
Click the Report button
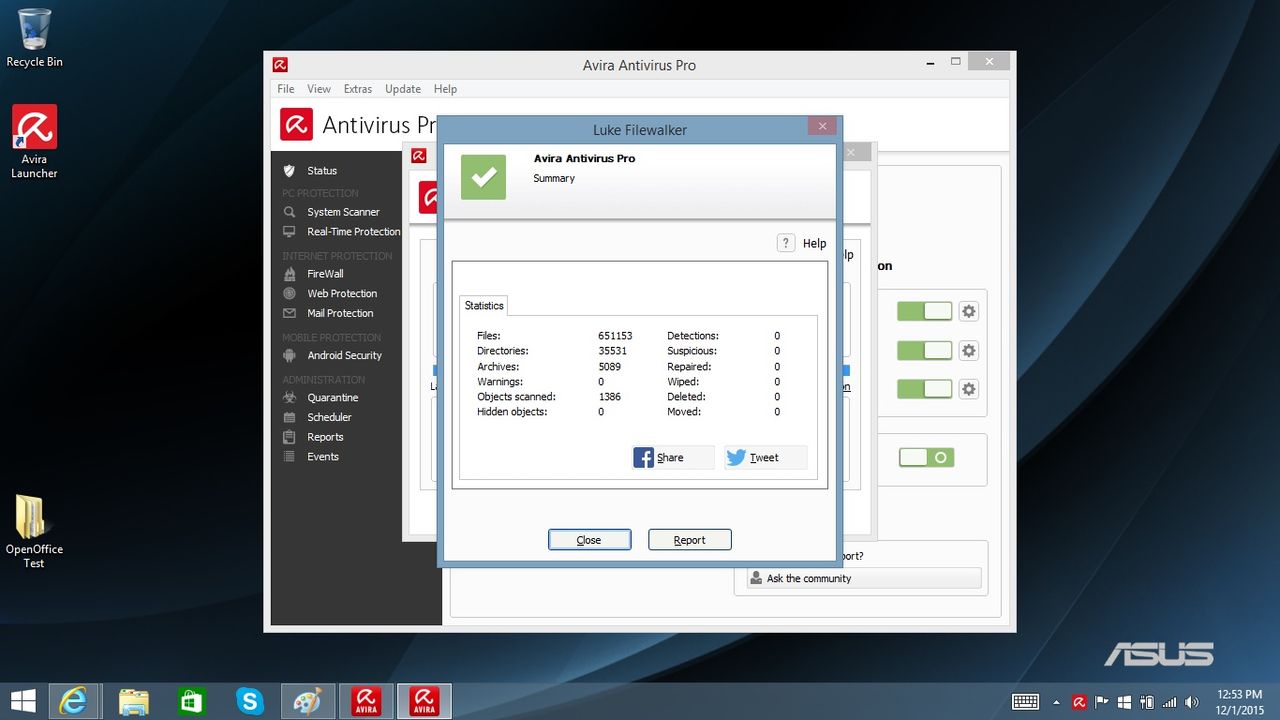[x=689, y=540]
